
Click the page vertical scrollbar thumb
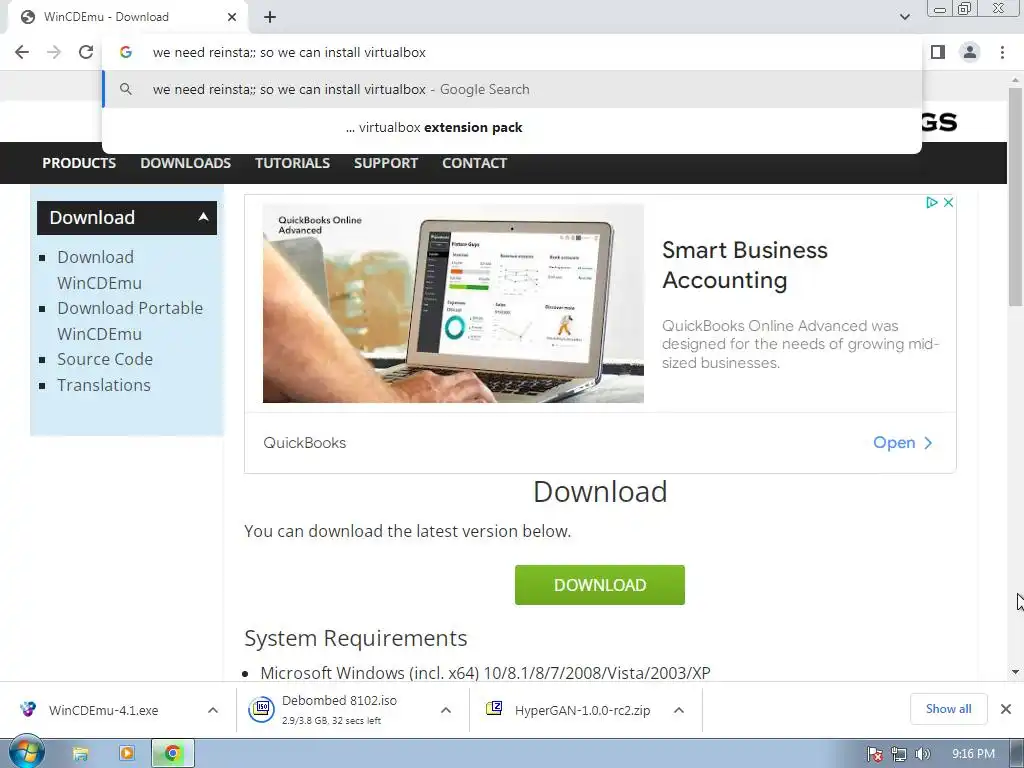click(x=1015, y=196)
